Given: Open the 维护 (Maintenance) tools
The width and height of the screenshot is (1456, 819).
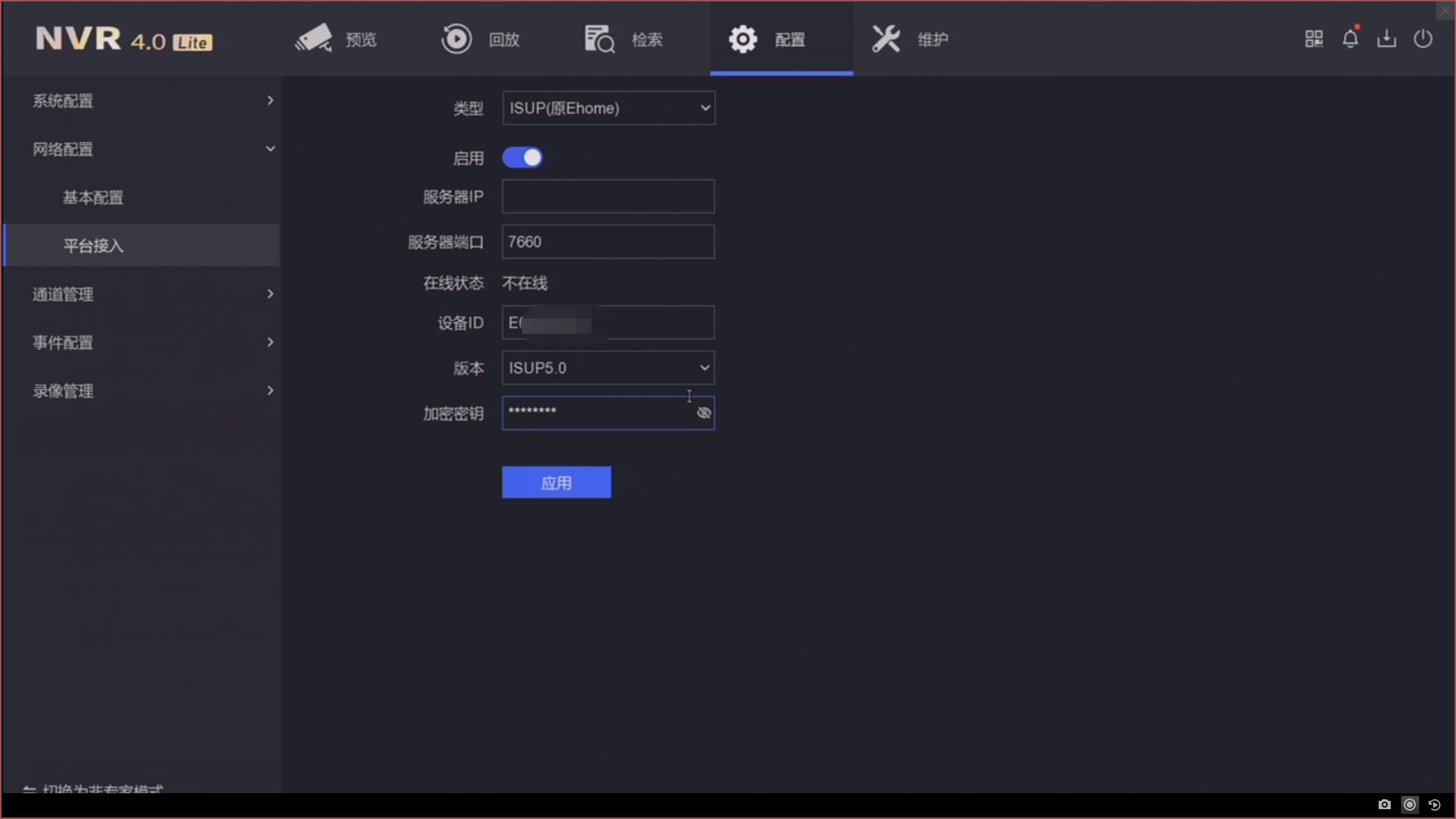Looking at the screenshot, I should coord(908,39).
